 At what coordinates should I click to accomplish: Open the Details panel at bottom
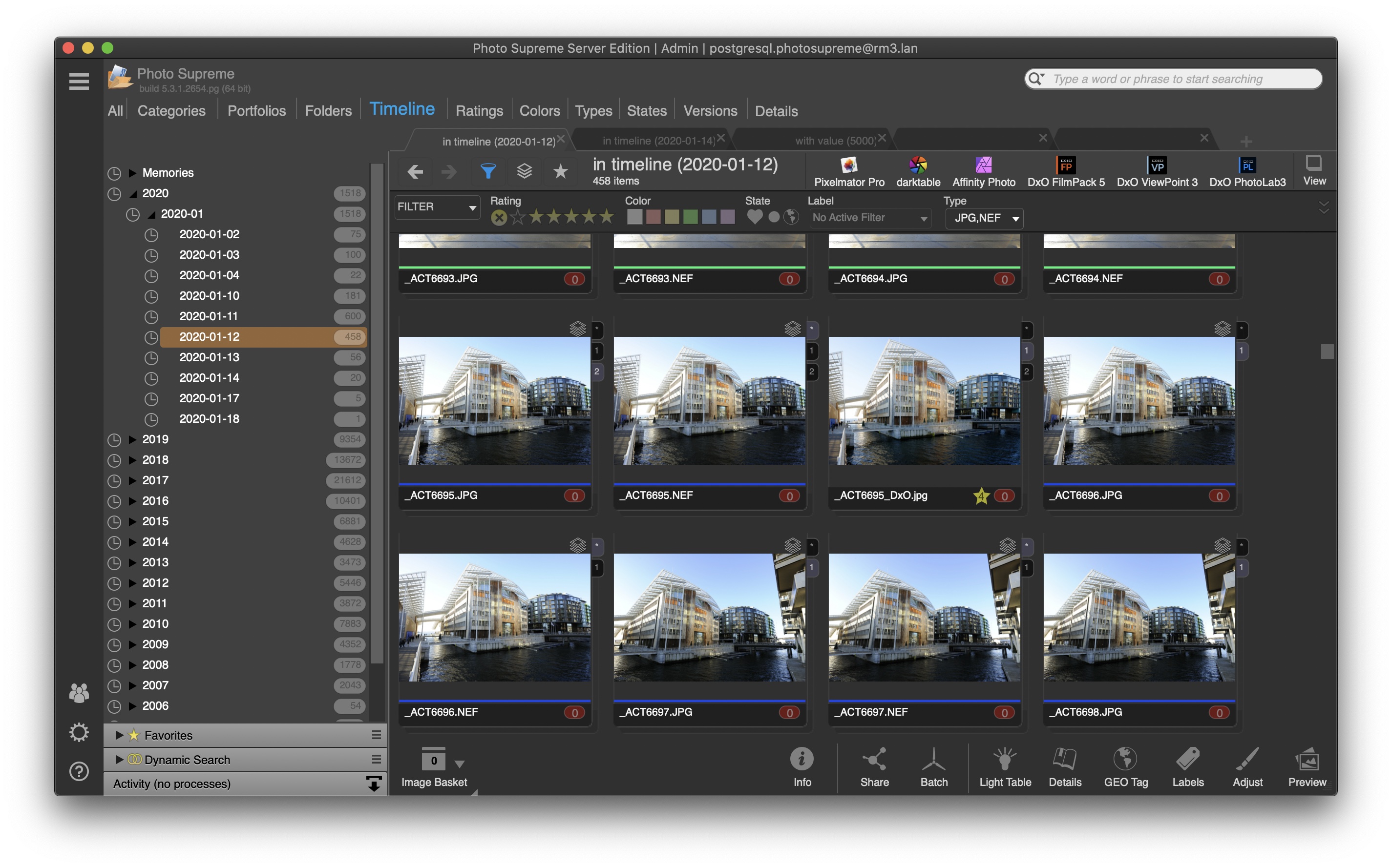(1065, 767)
